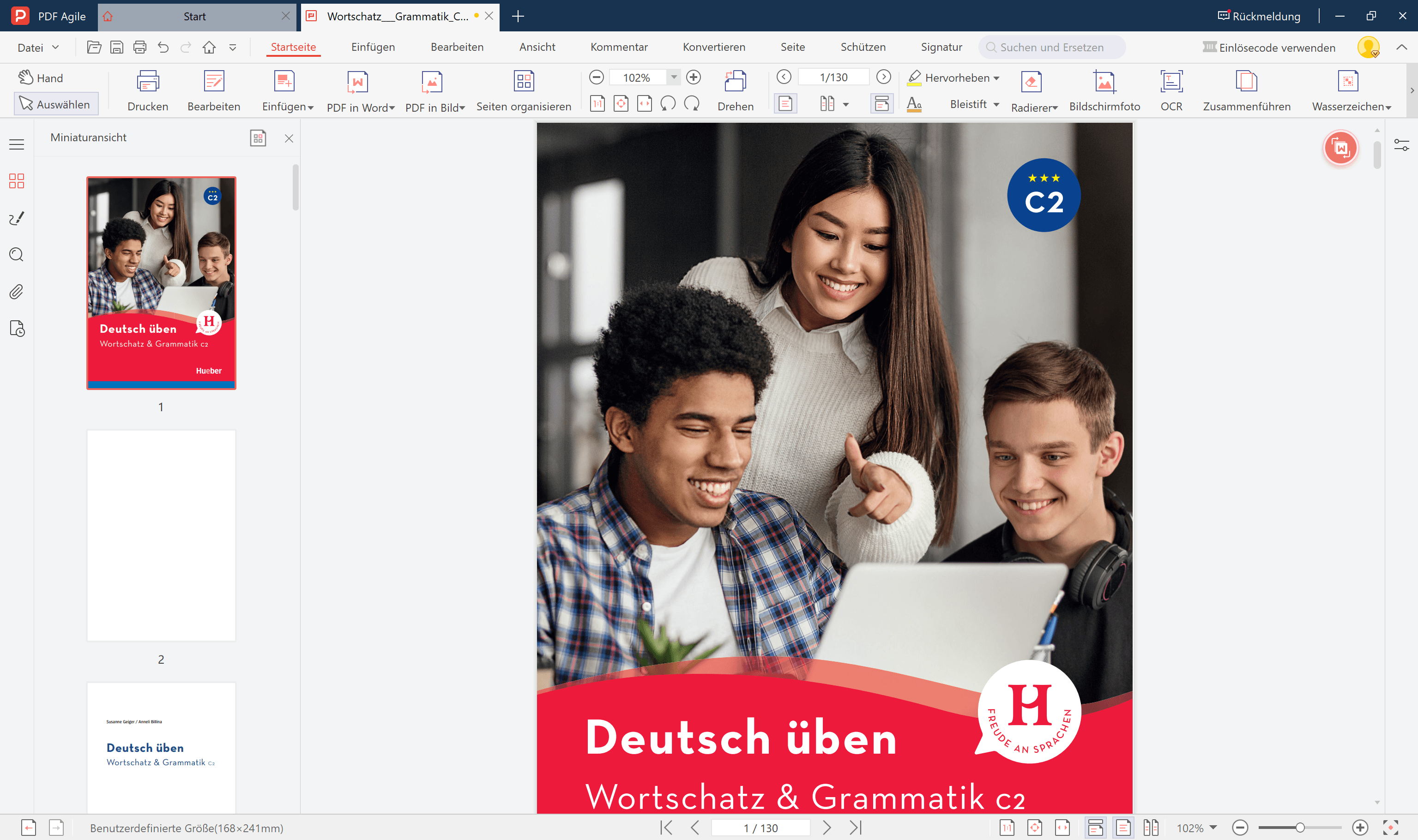This screenshot has height=840, width=1418.
Task: Open a file with the folder icon
Action: [94, 47]
